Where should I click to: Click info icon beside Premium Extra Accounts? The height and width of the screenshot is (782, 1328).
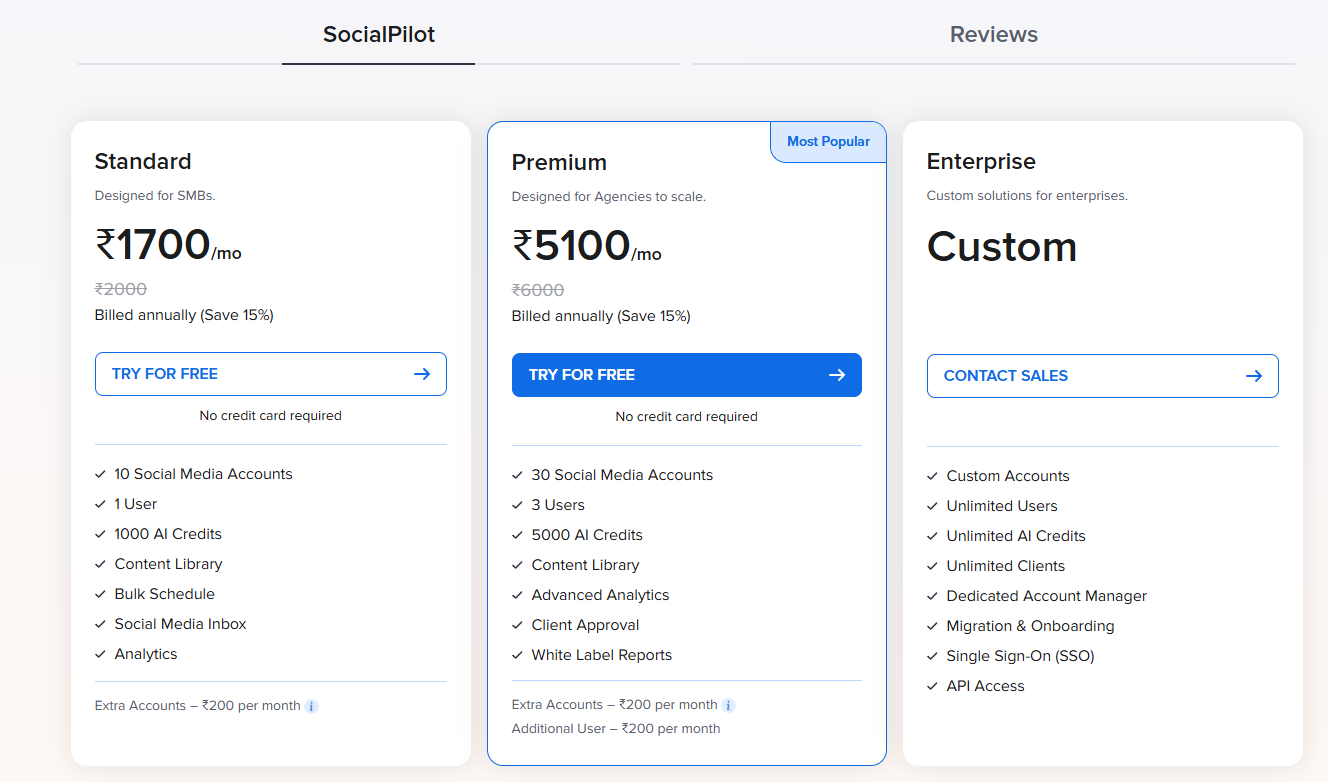click(x=728, y=705)
